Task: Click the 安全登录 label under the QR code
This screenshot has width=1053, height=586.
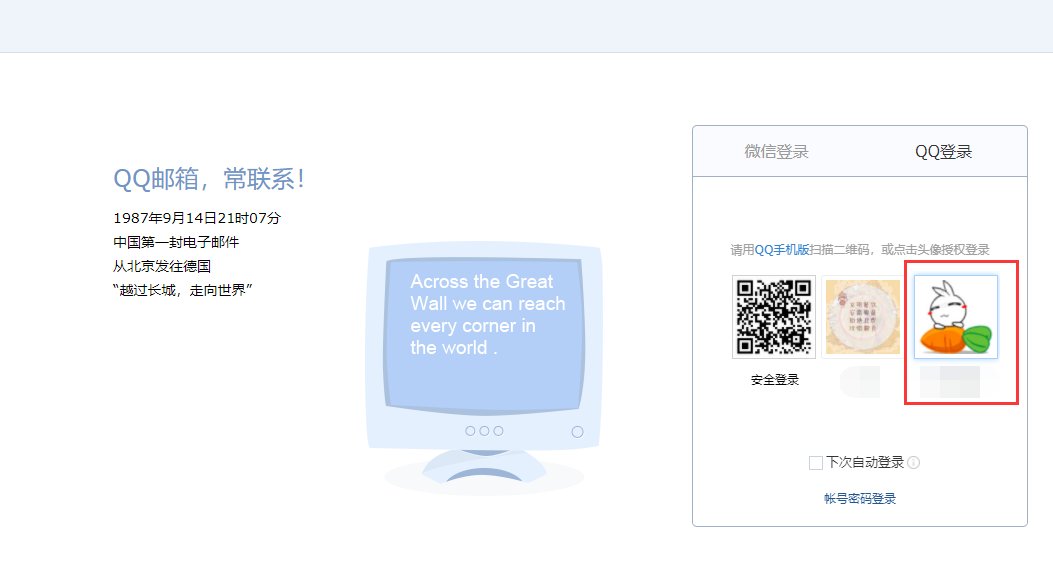Action: [x=774, y=380]
